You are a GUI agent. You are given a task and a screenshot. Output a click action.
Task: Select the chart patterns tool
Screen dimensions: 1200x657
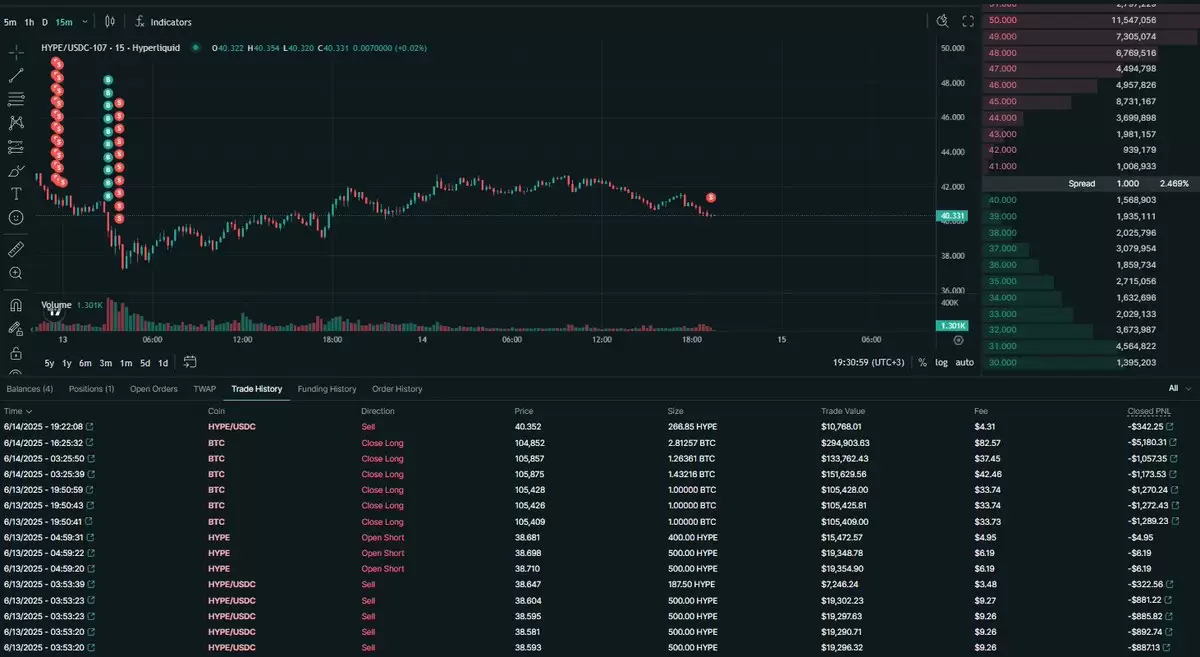point(16,123)
